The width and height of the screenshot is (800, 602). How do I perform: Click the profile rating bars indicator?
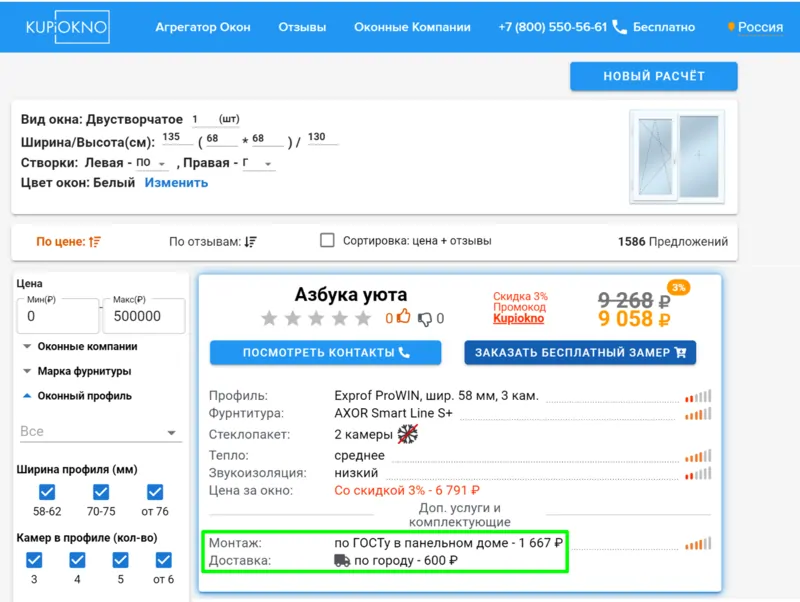pos(698,396)
